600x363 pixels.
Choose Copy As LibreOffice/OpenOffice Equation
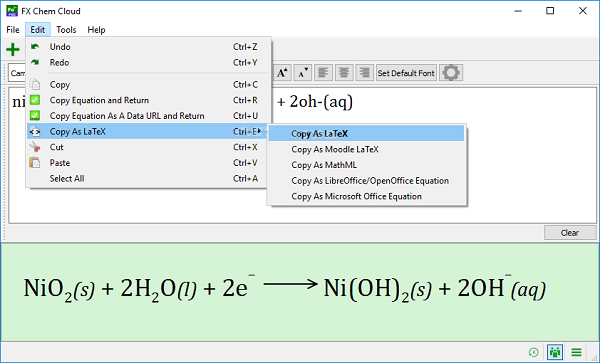pos(366,181)
